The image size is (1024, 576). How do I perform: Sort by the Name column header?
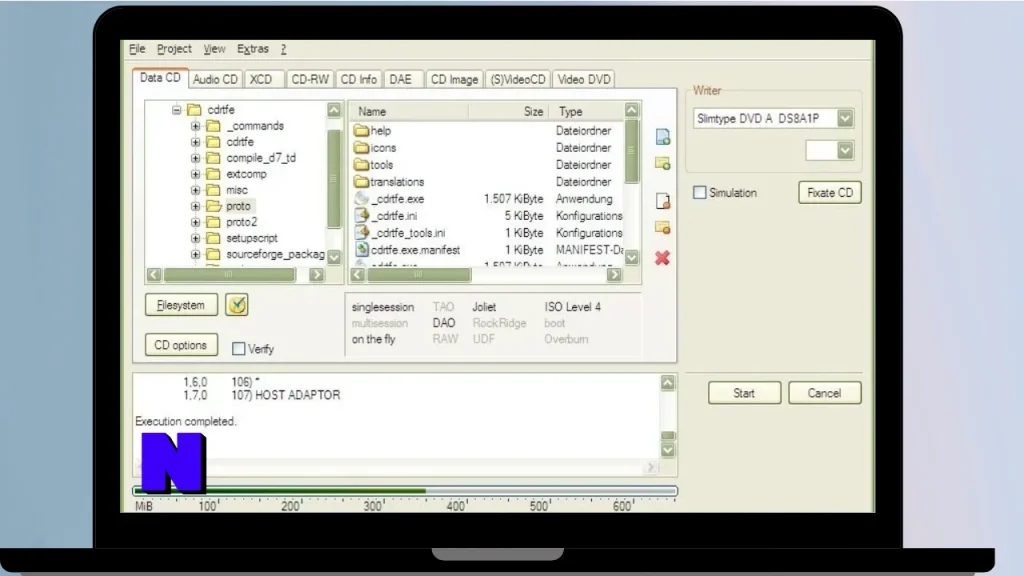tap(409, 112)
